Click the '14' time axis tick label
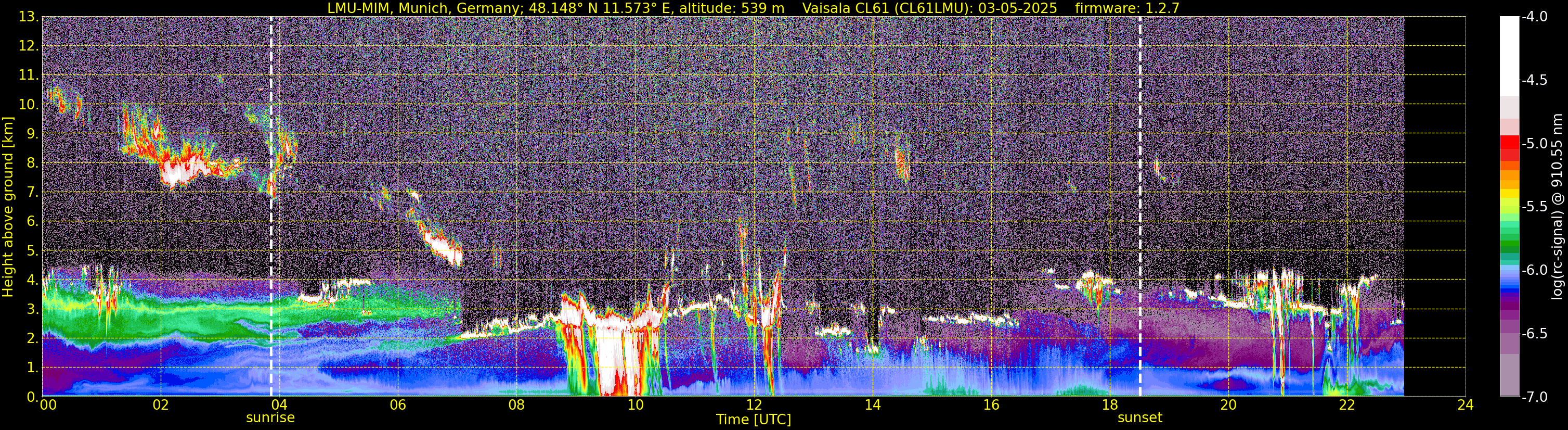The image size is (1568, 430). coord(872,405)
